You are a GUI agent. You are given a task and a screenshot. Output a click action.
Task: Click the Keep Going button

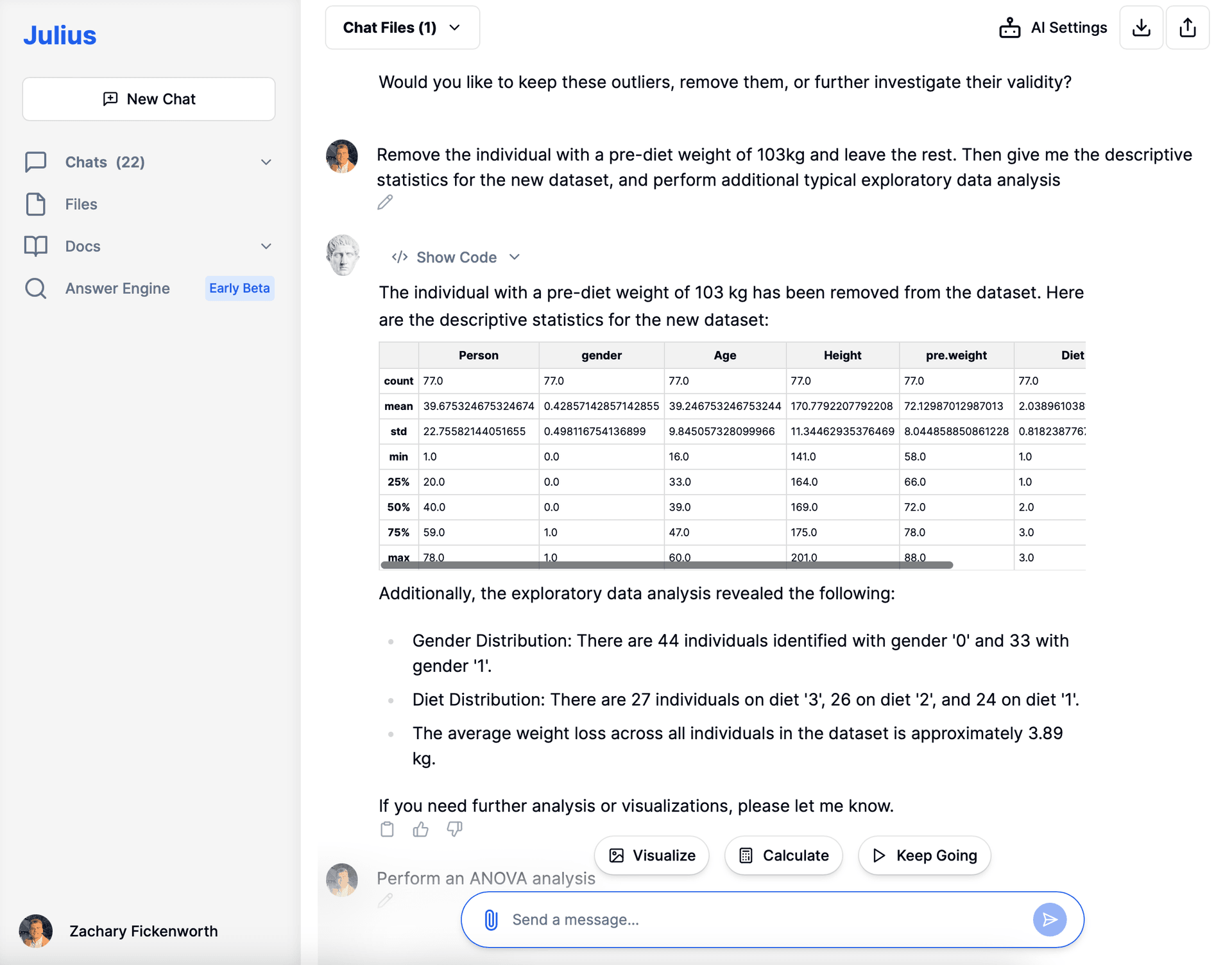click(925, 855)
